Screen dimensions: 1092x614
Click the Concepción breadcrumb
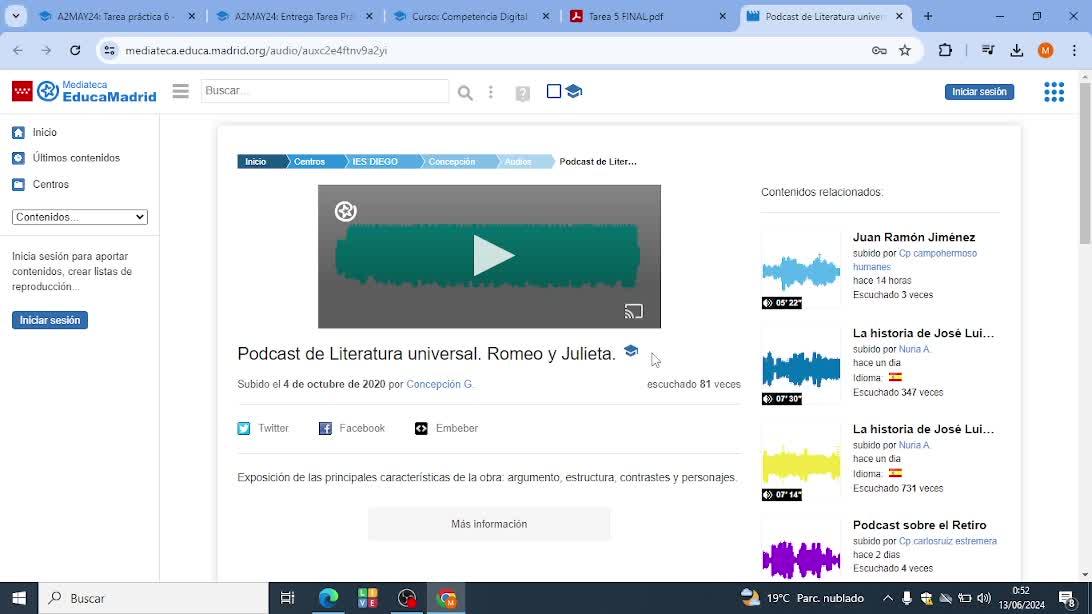point(451,162)
